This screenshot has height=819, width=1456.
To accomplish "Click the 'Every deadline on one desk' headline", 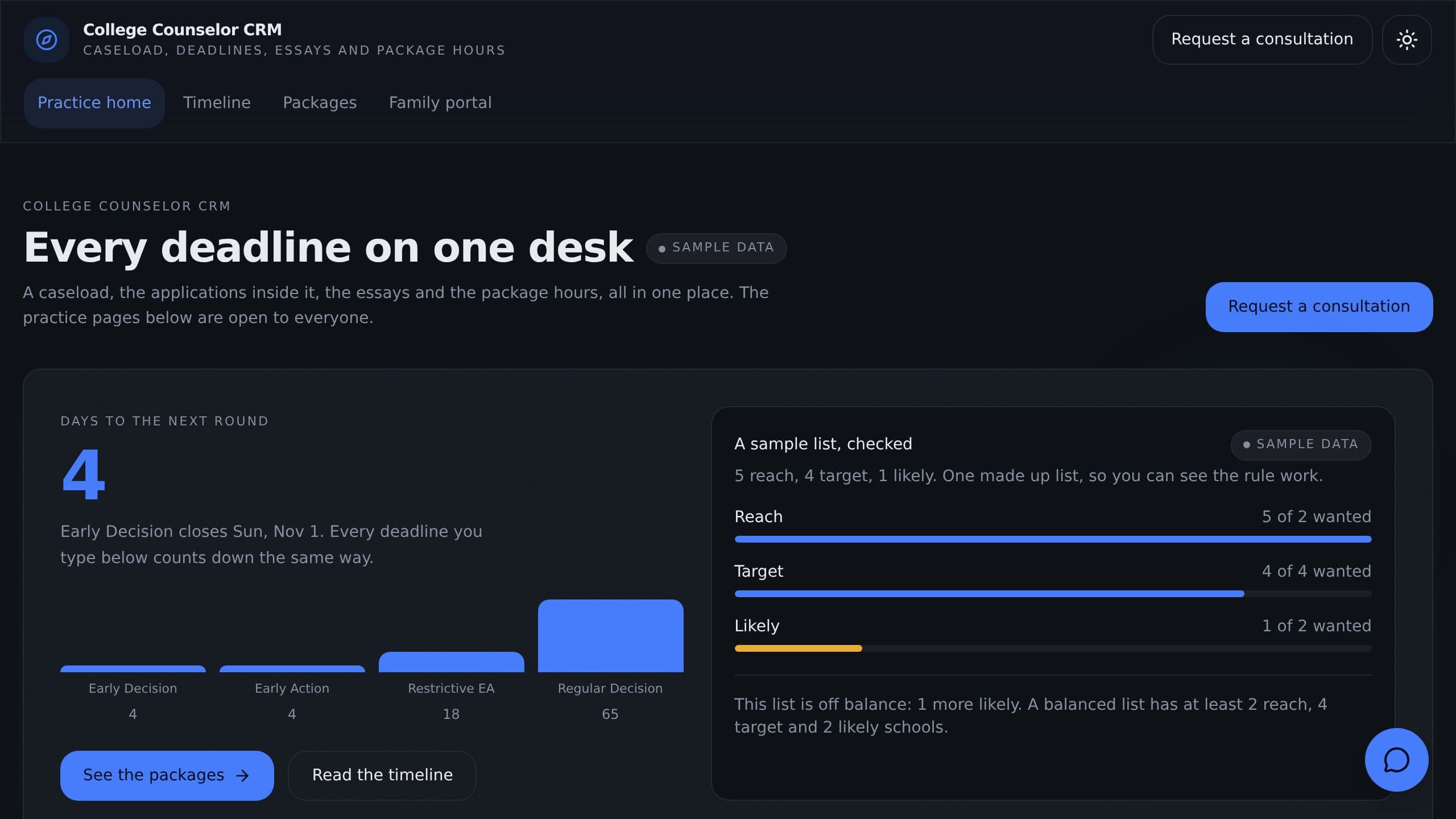I will pyautogui.click(x=329, y=248).
